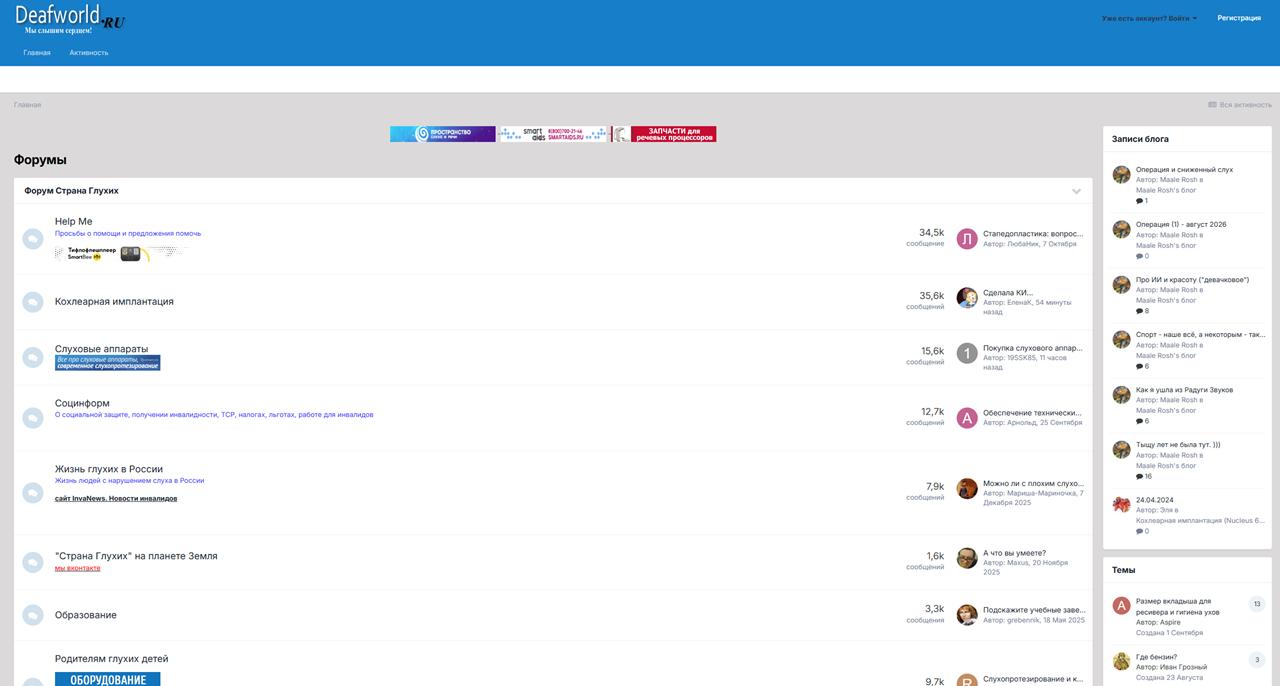The height and width of the screenshot is (686, 1280).
Task: Open the Help Me forum title
Action: pos(73,222)
